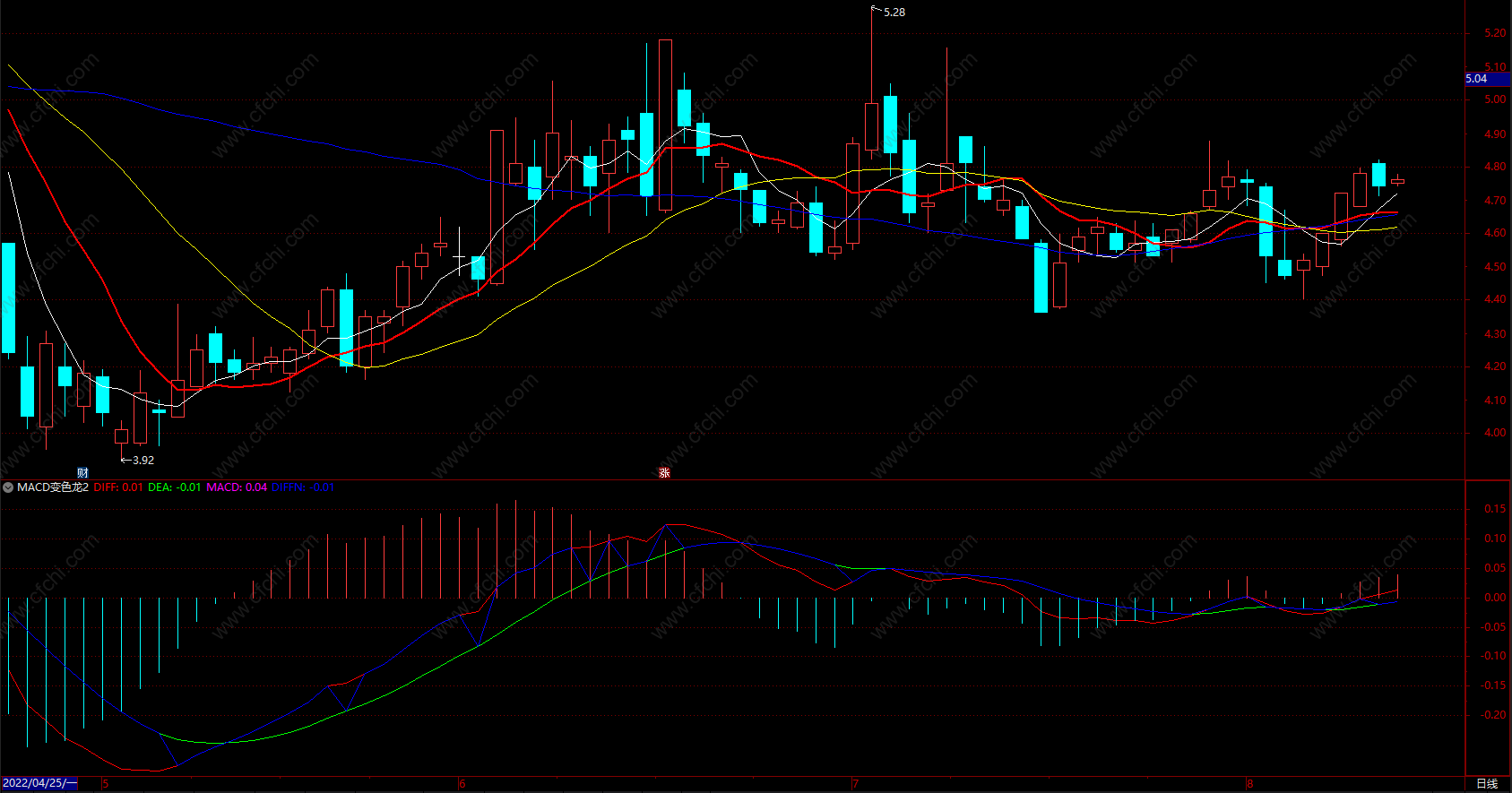Image resolution: width=1512 pixels, height=793 pixels.
Task: Click month 7 marker on time axis
Action: (855, 784)
